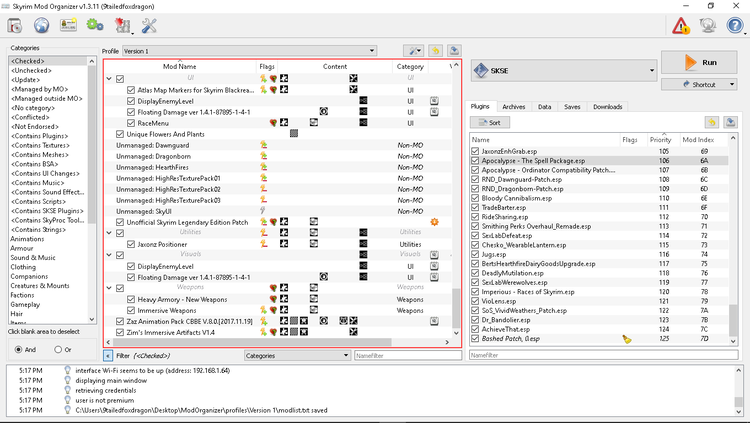The image size is (750, 423).
Task: Click grey content icon on Unique Flowers row
Action: click(294, 134)
